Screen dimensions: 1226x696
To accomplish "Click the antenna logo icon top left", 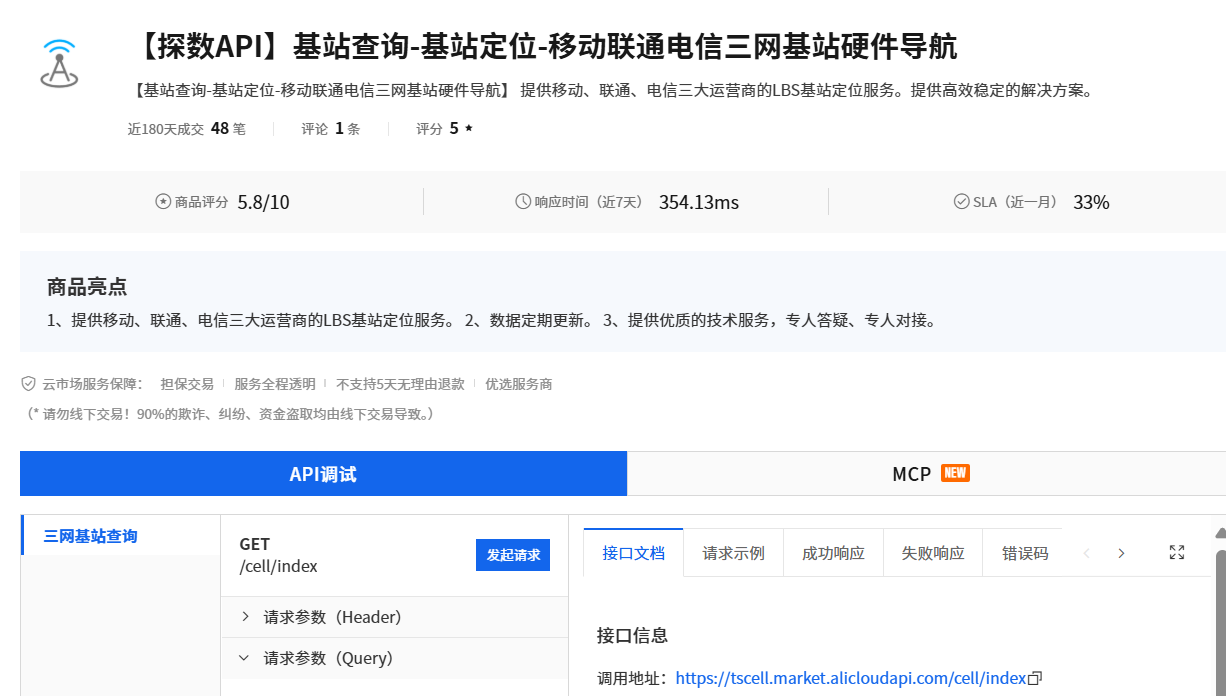I will point(60,61).
